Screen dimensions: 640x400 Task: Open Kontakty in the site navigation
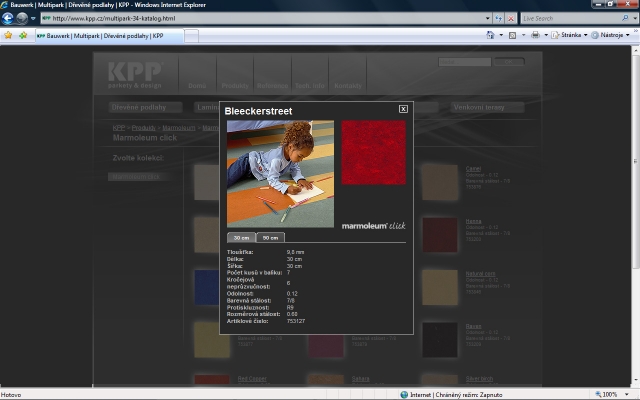pyautogui.click(x=348, y=86)
